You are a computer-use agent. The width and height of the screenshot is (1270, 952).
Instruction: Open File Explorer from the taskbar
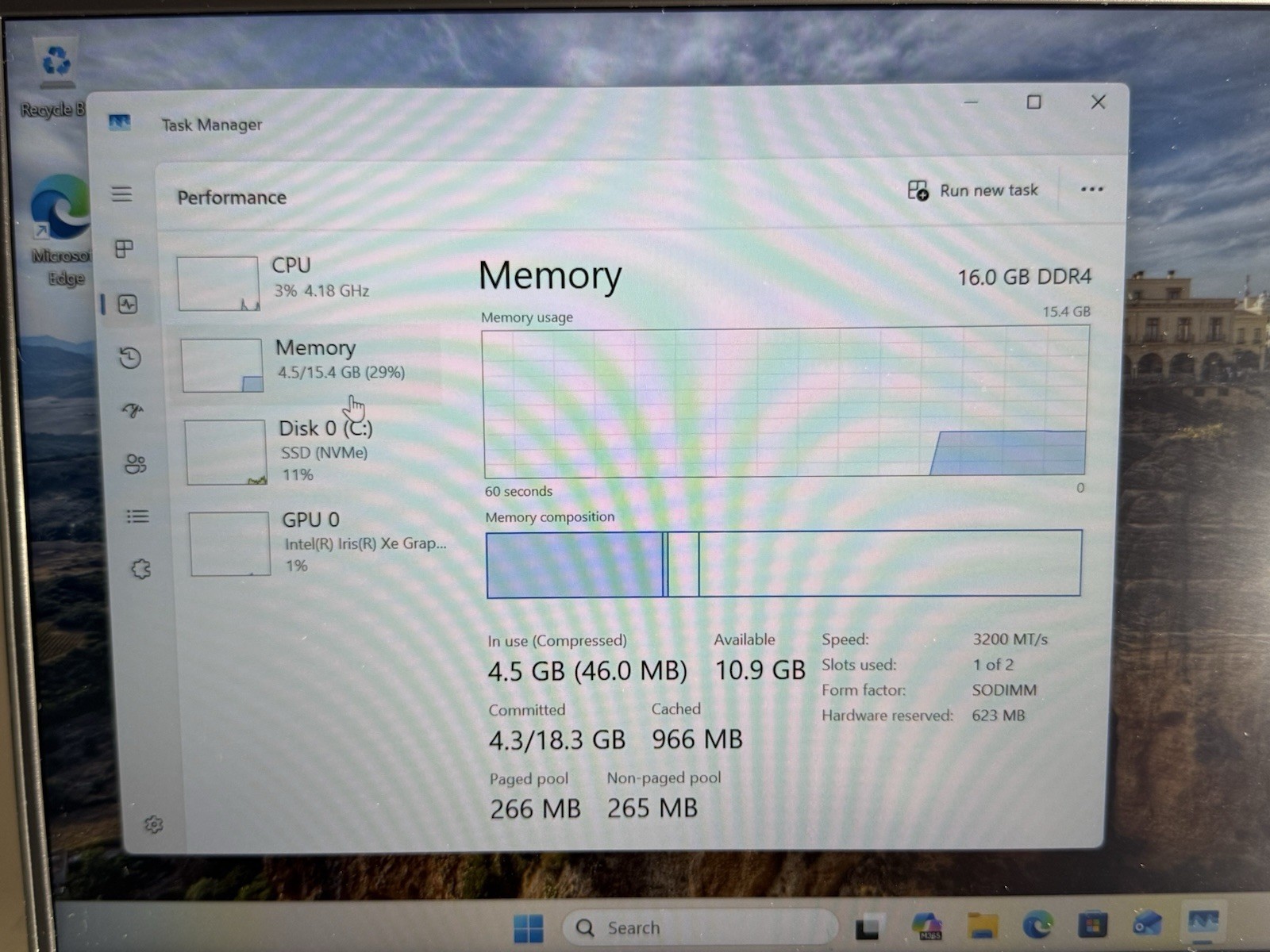point(983,925)
